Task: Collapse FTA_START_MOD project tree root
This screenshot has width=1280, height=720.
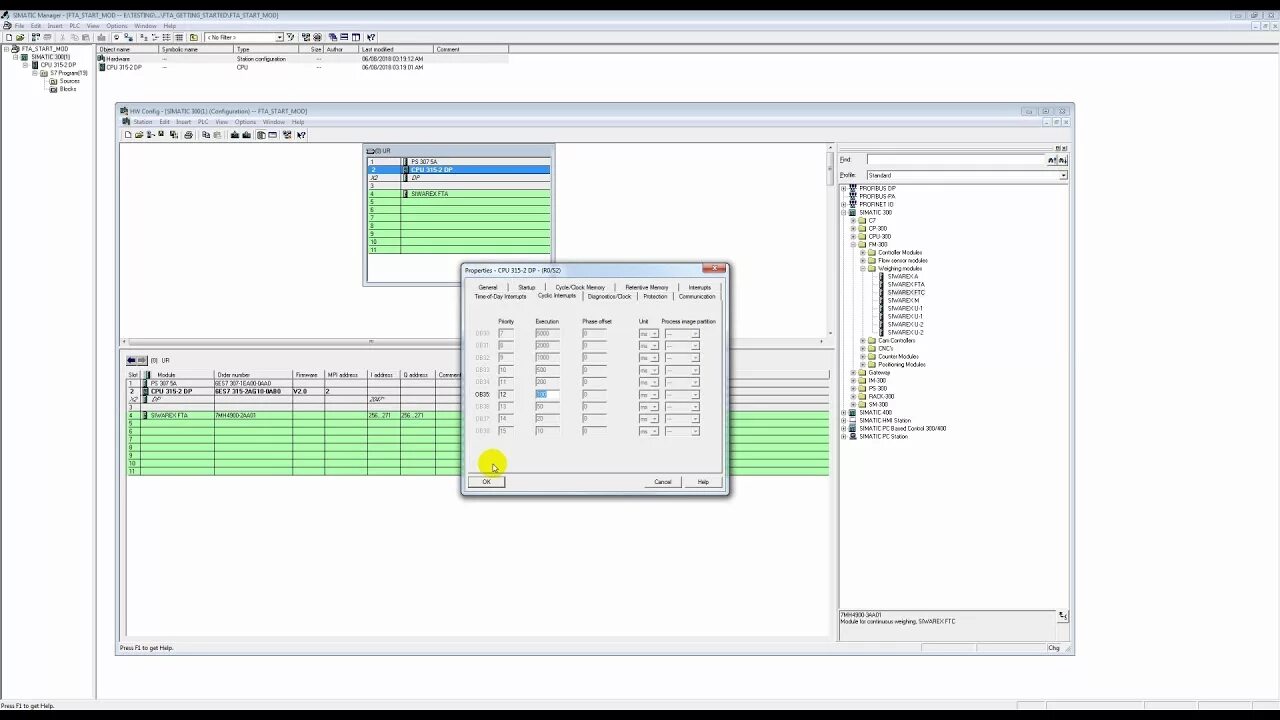Action: tap(6, 49)
